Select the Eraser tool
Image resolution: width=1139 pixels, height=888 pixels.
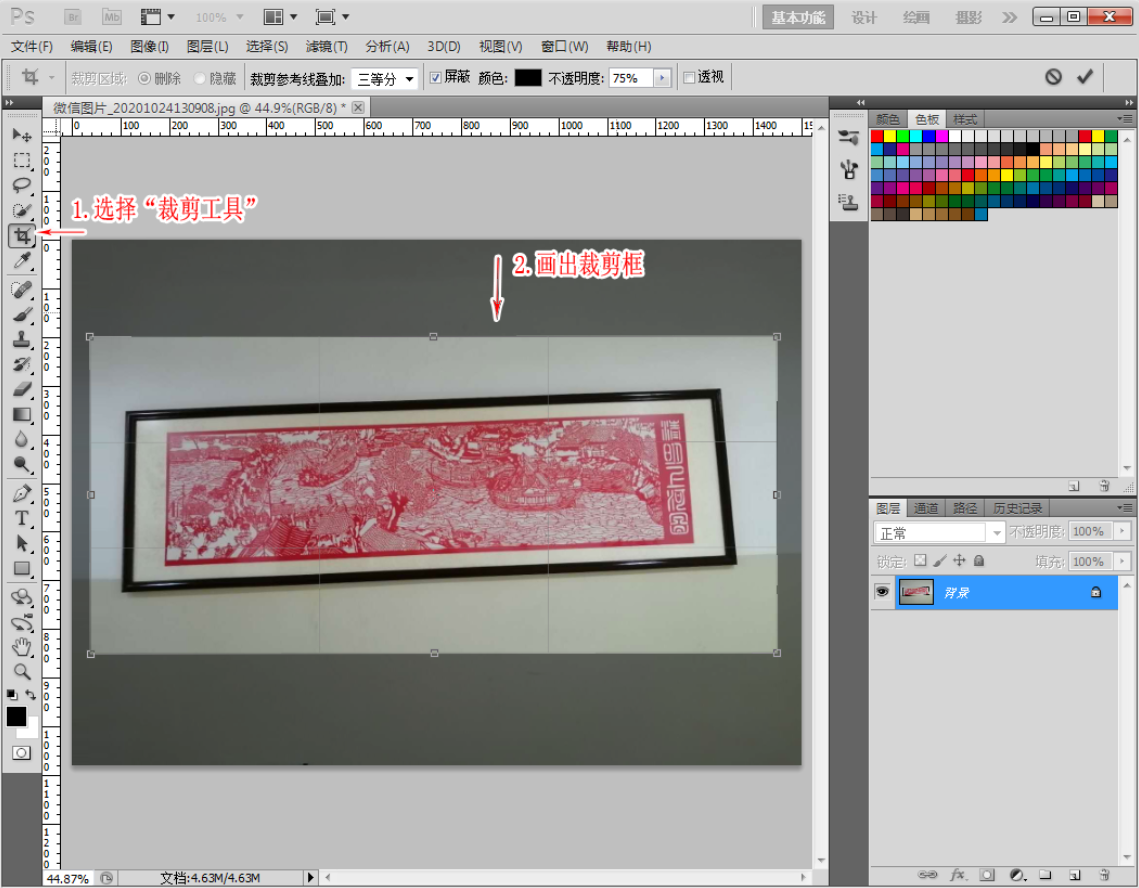pos(22,389)
